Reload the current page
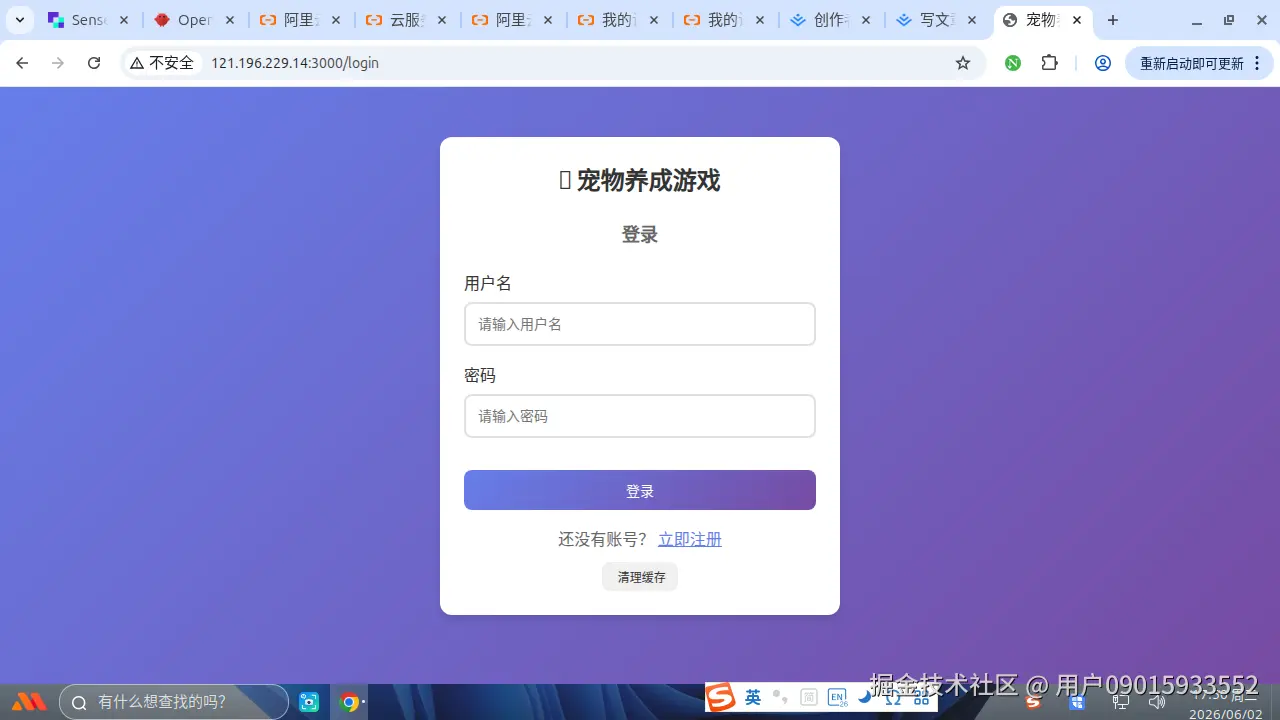The image size is (1280, 720). click(94, 63)
